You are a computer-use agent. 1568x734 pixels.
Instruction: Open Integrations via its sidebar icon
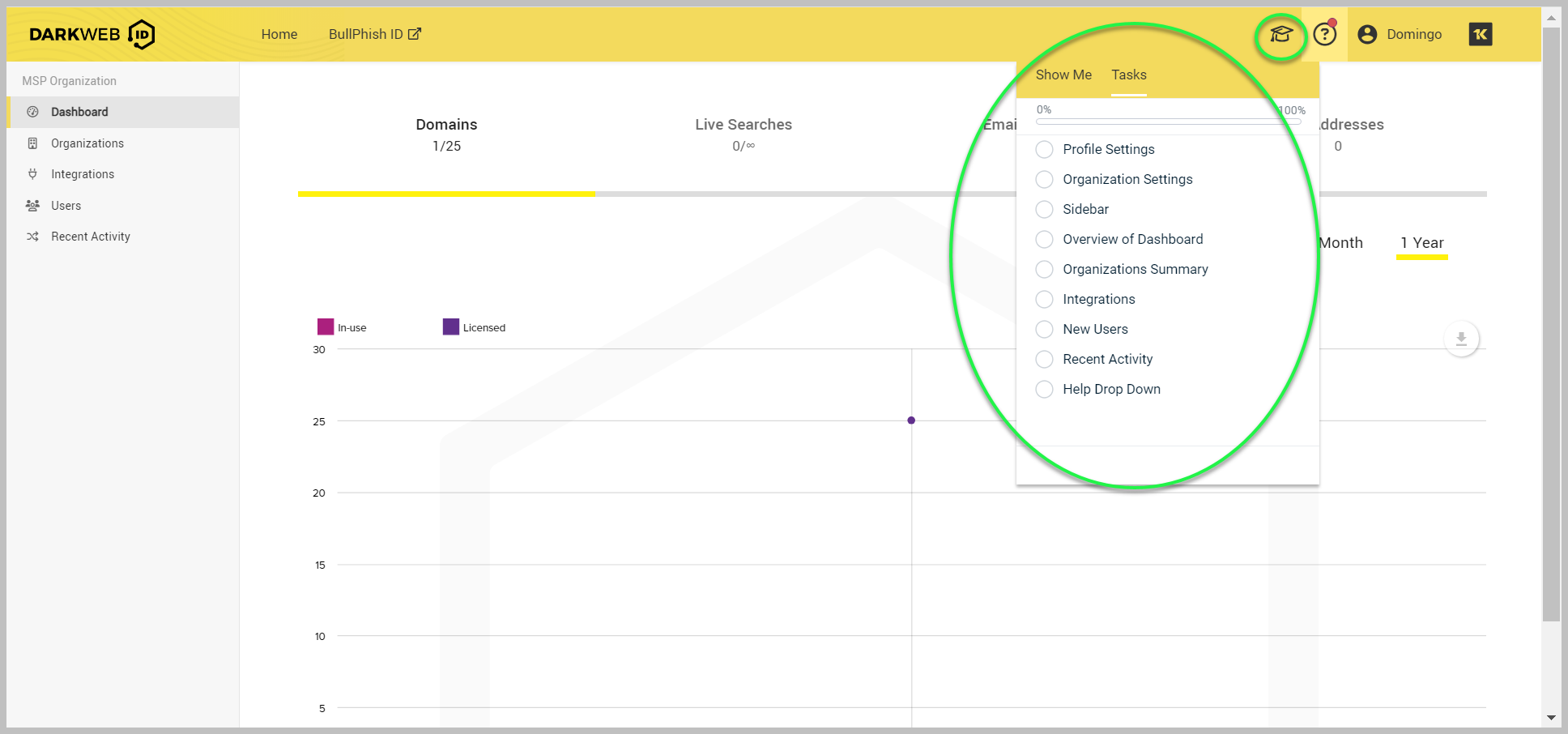[32, 173]
